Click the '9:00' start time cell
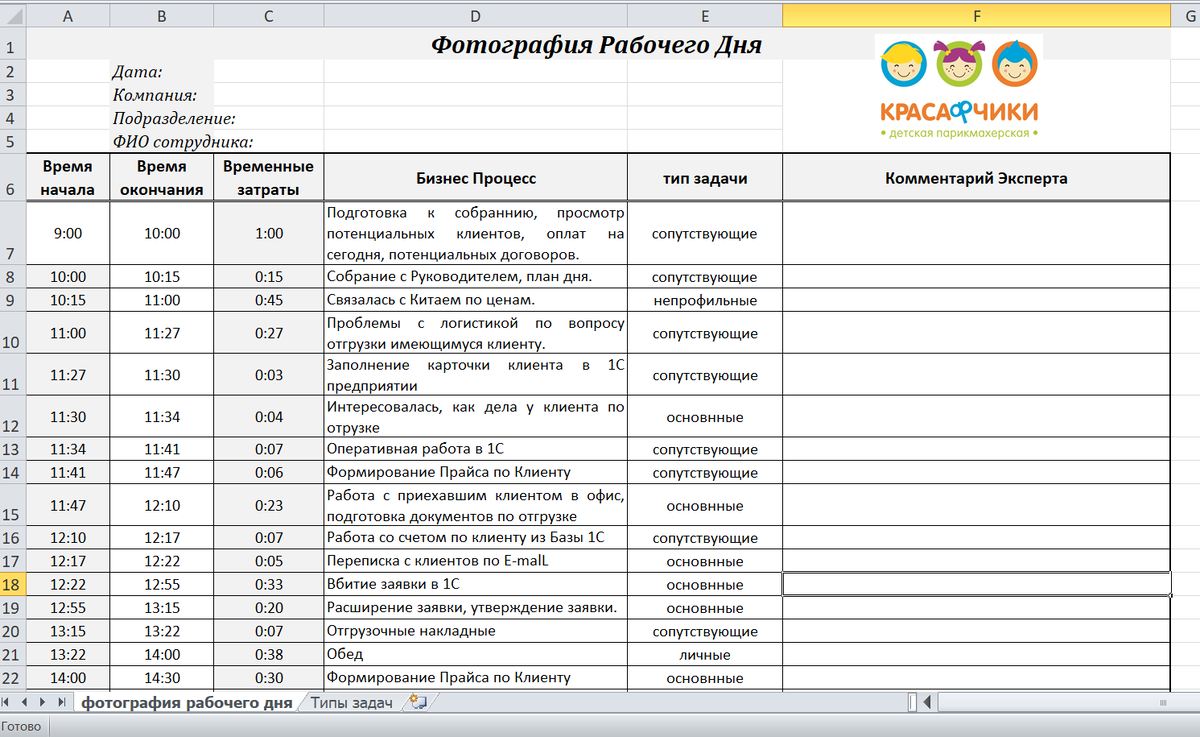Screen dimensions: 1200x737 [x=68, y=233]
